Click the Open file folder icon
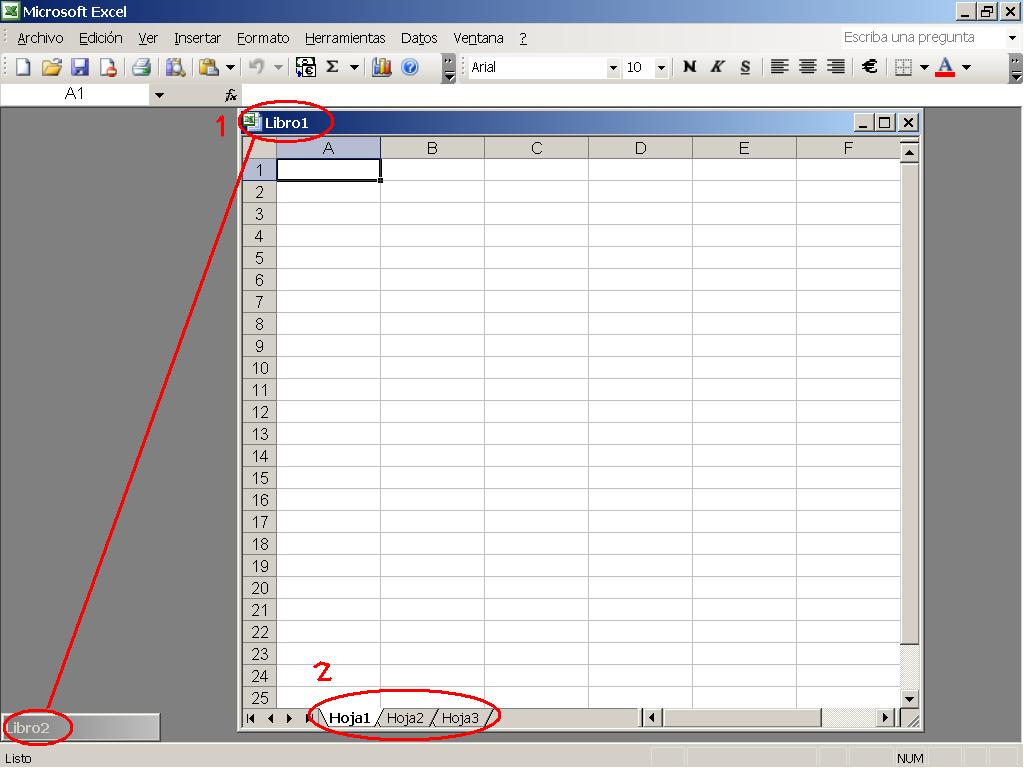Image resolution: width=1024 pixels, height=768 pixels. (x=52, y=67)
